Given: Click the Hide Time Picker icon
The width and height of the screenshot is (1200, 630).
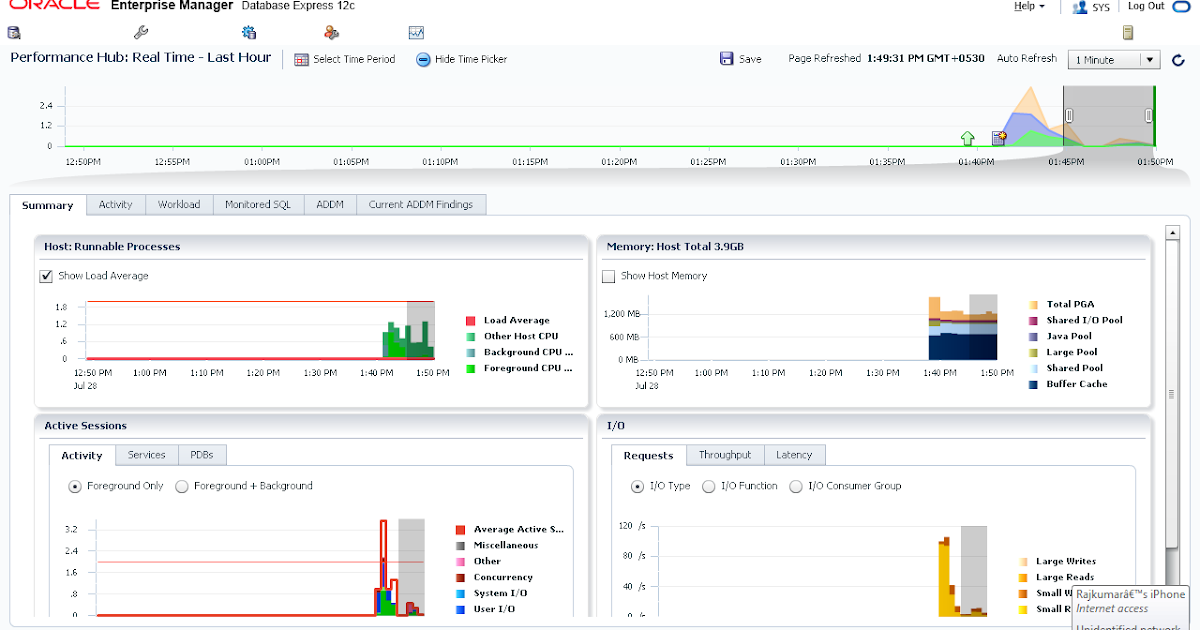Looking at the screenshot, I should click(426, 59).
